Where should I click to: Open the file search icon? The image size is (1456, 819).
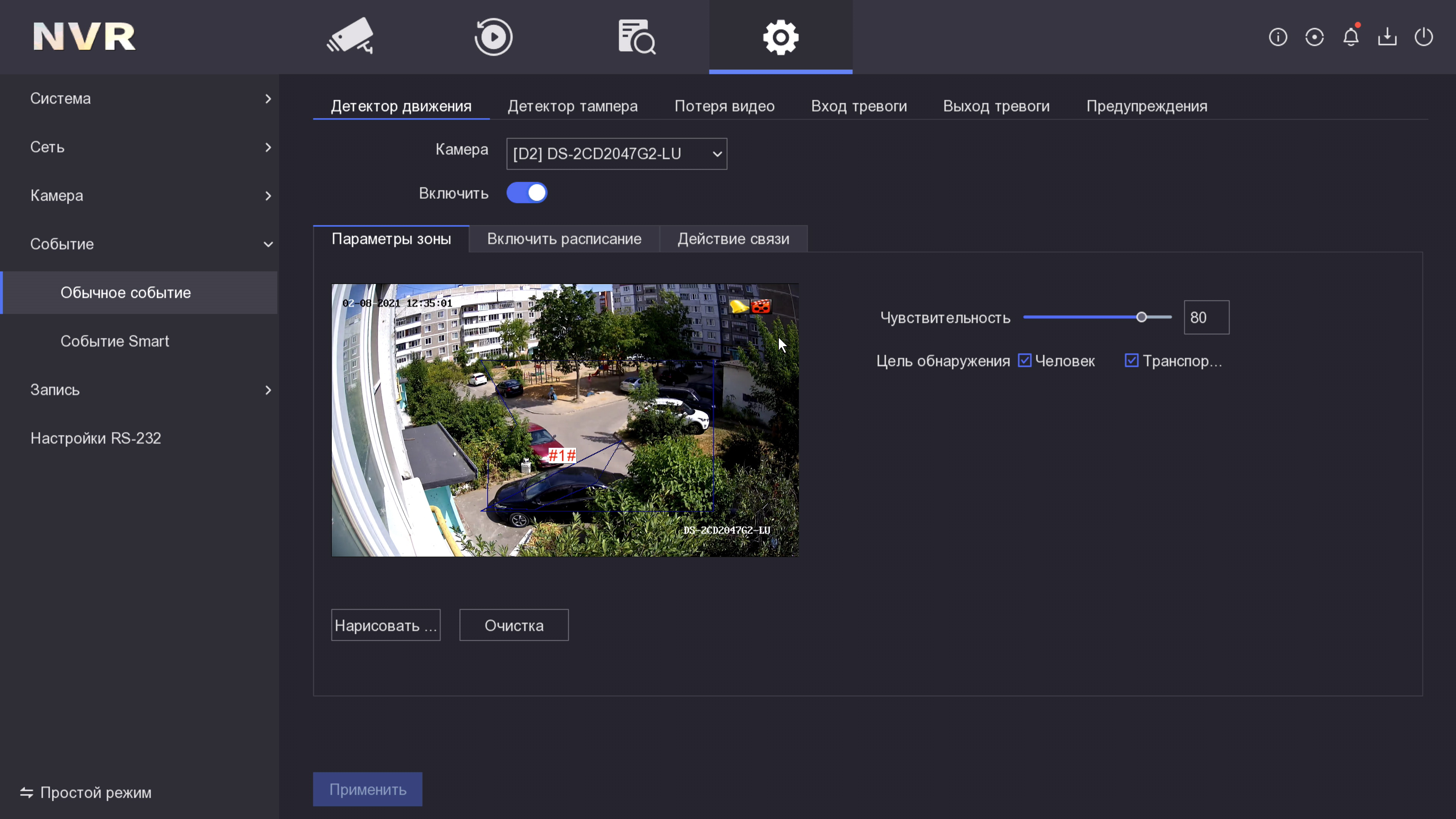[x=637, y=37]
